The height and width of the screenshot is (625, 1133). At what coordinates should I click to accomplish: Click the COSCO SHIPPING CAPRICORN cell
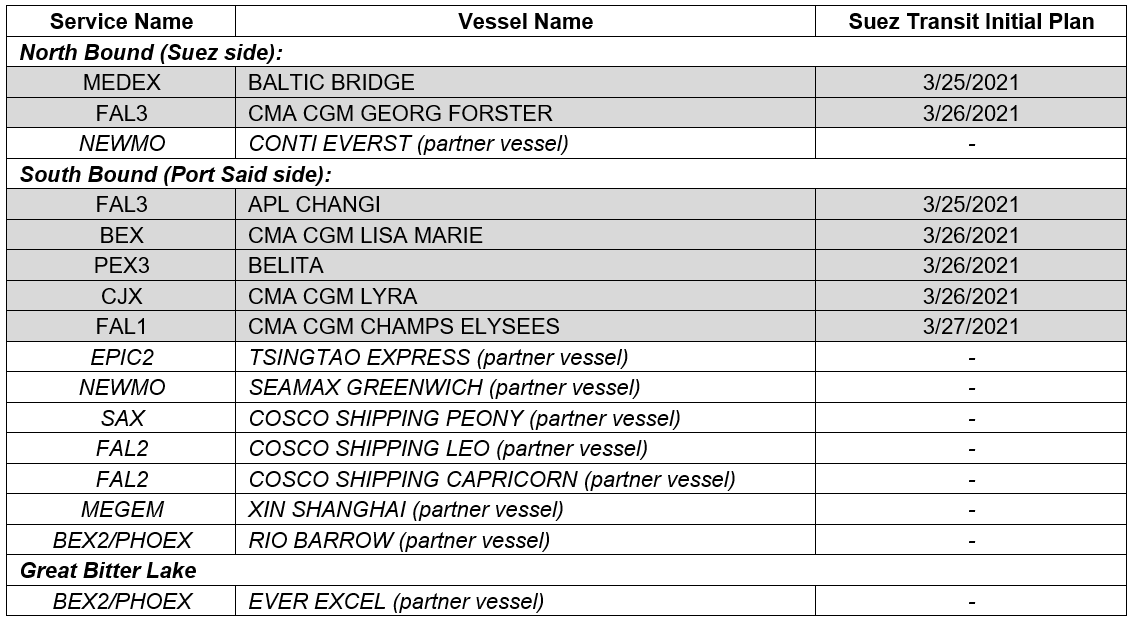pos(525,479)
